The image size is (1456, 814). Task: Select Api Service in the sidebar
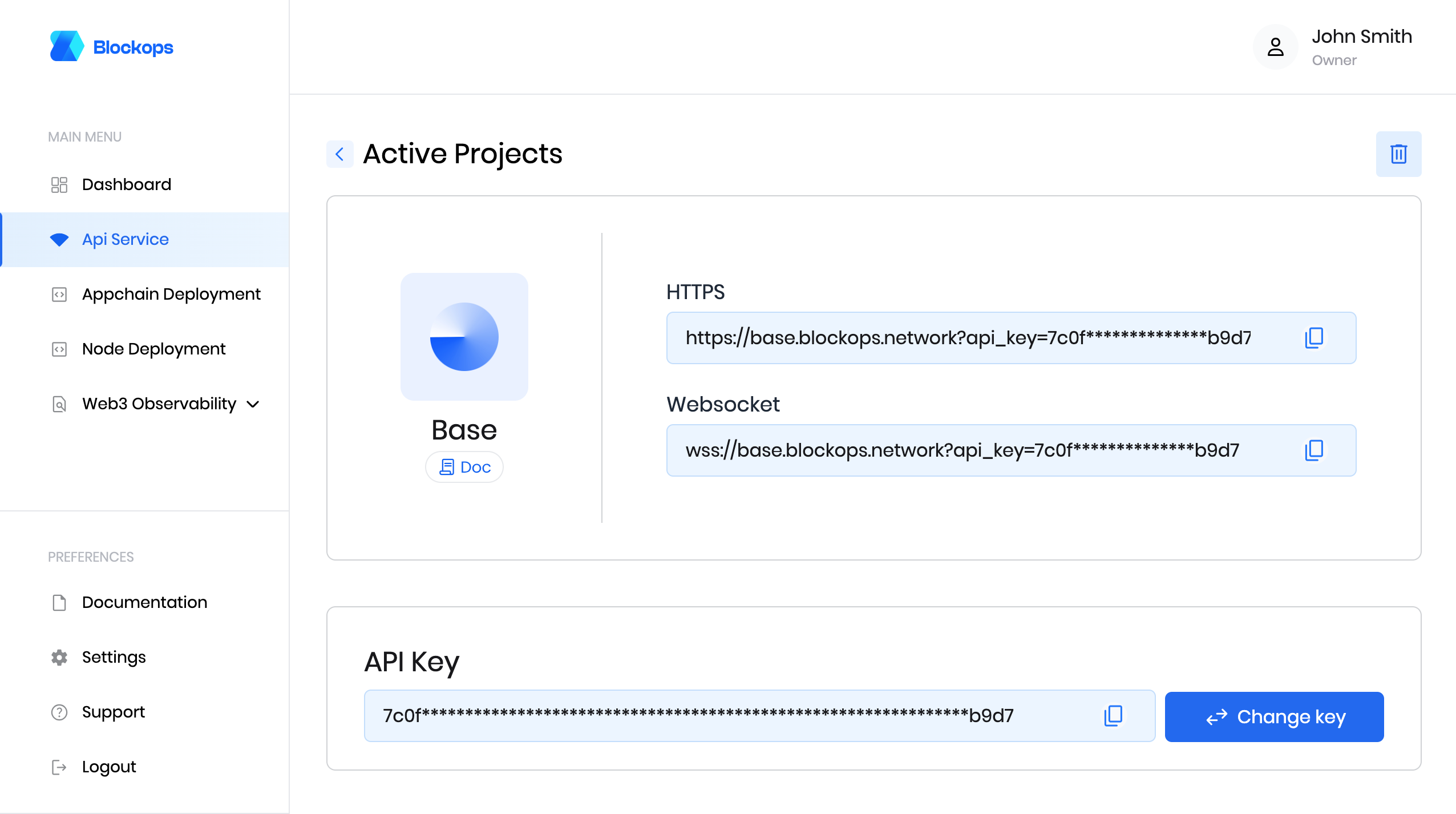click(x=126, y=240)
